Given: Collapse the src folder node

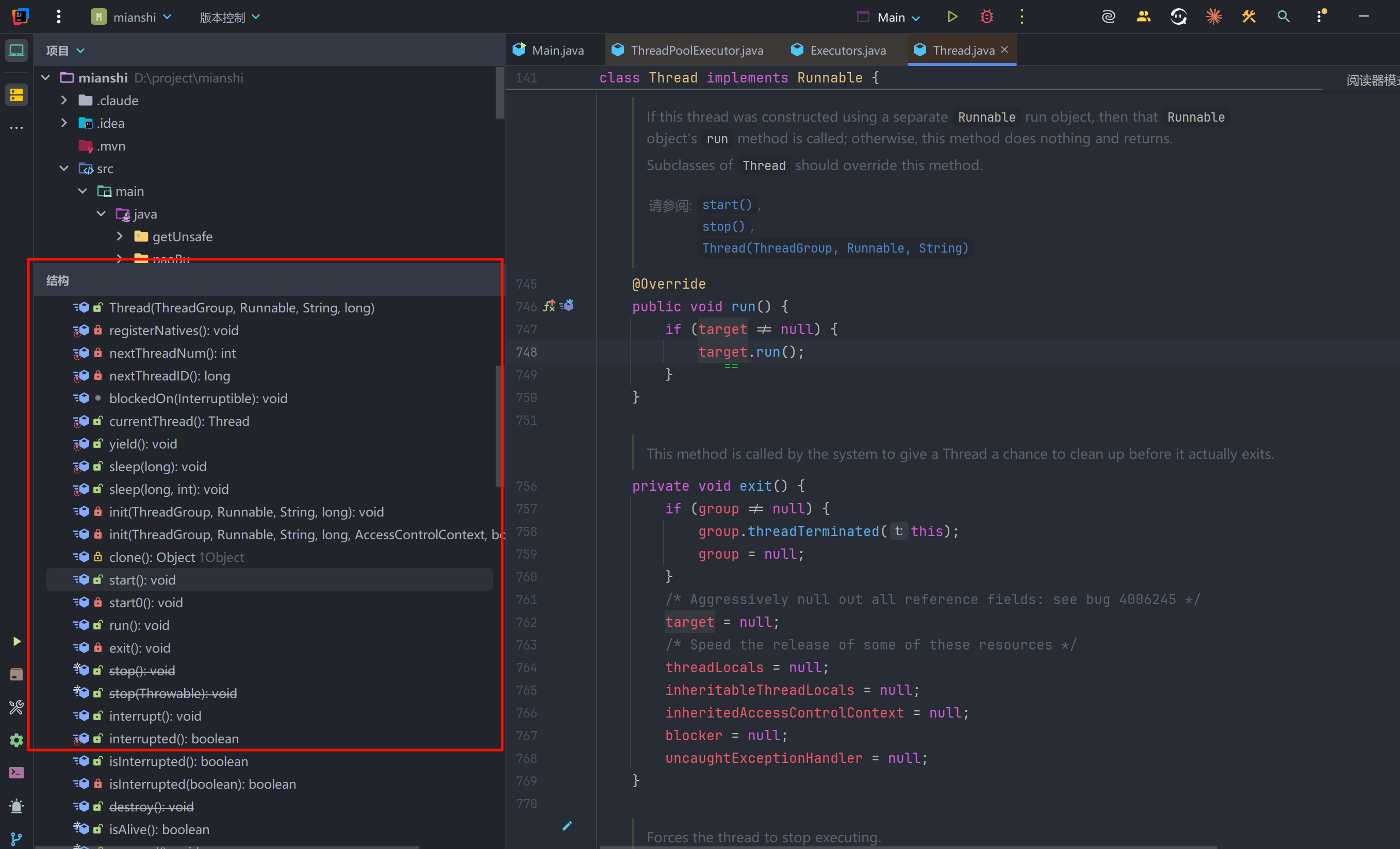Looking at the screenshot, I should (x=64, y=169).
